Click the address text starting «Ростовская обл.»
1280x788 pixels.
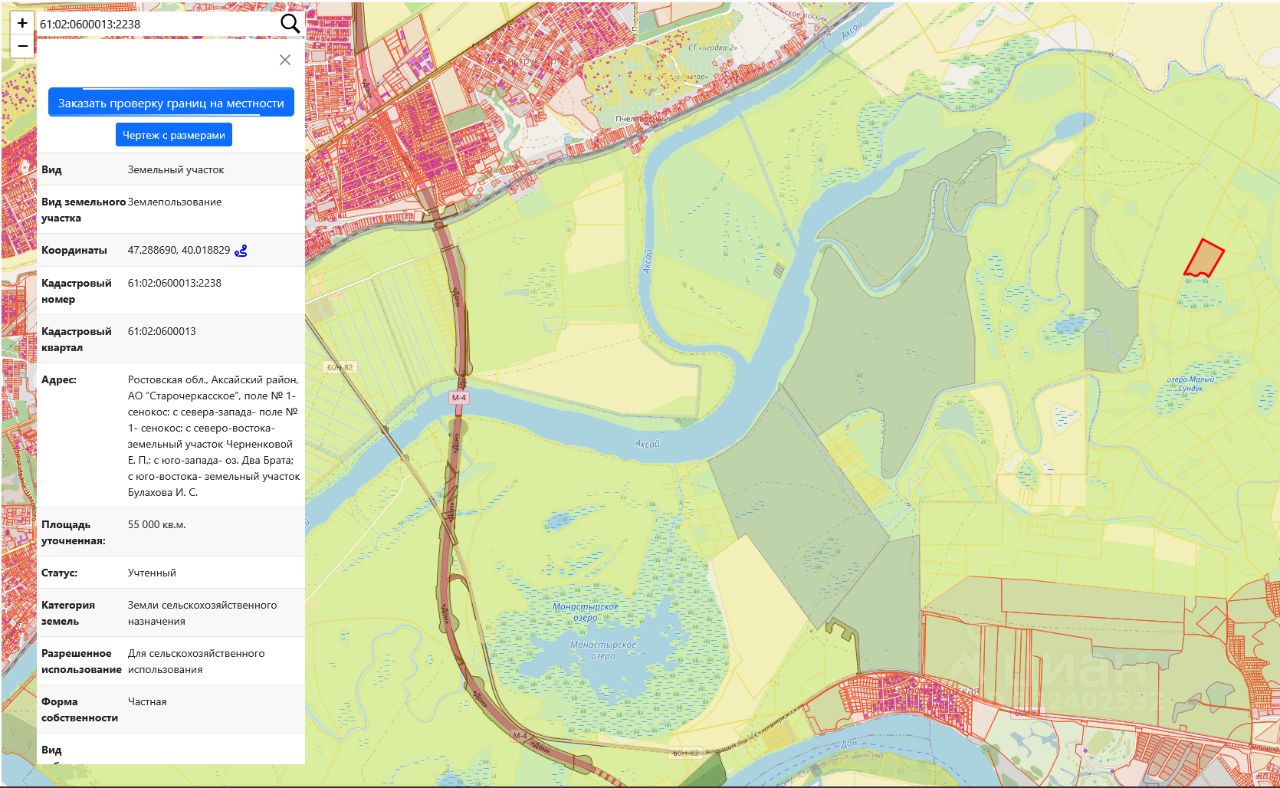point(214,436)
